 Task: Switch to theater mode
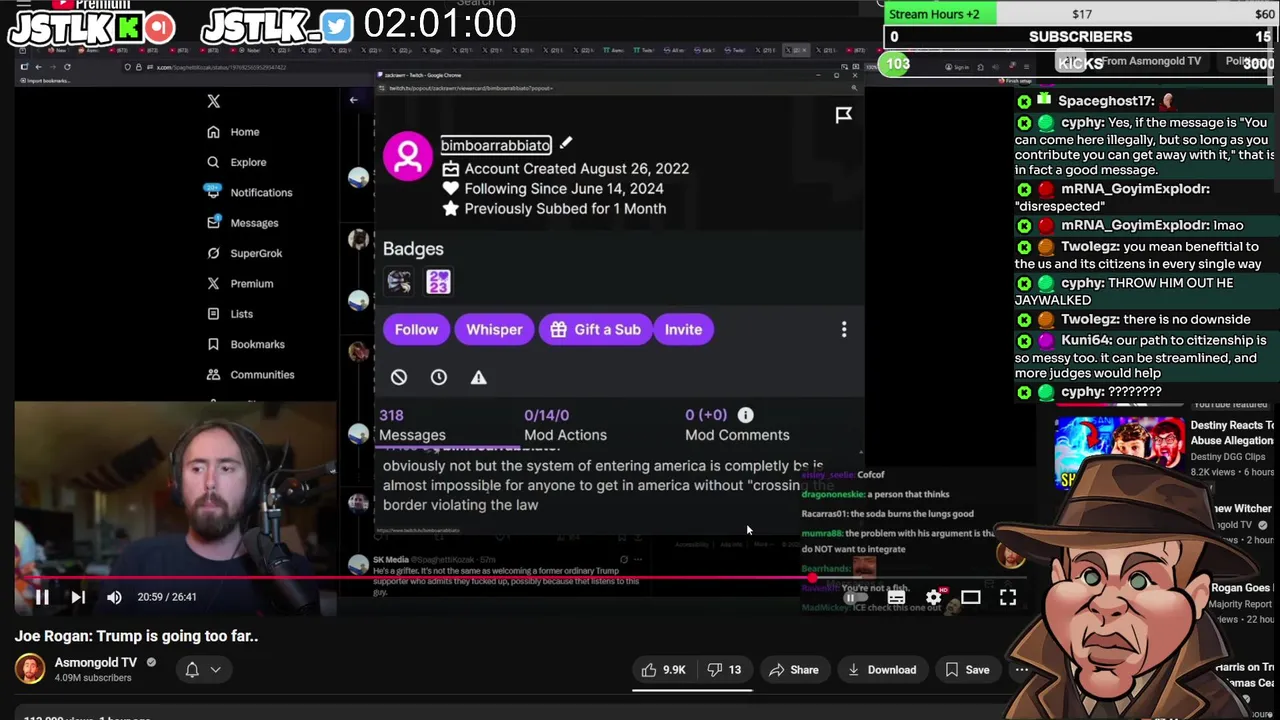pos(970,598)
